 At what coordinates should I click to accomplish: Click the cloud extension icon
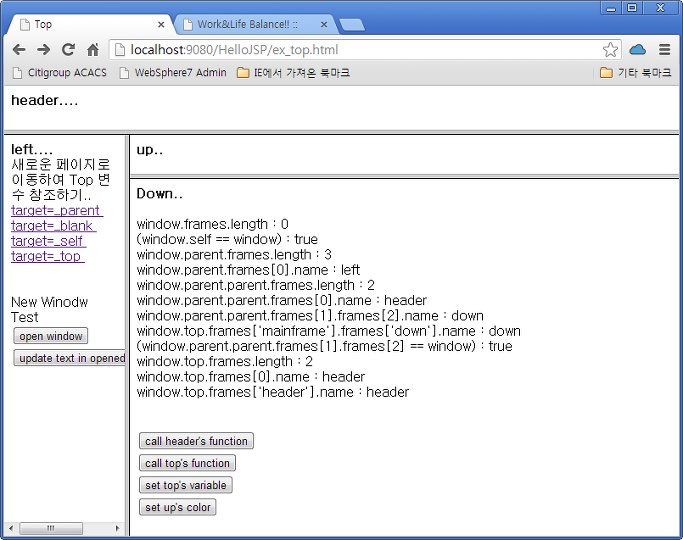click(638, 50)
